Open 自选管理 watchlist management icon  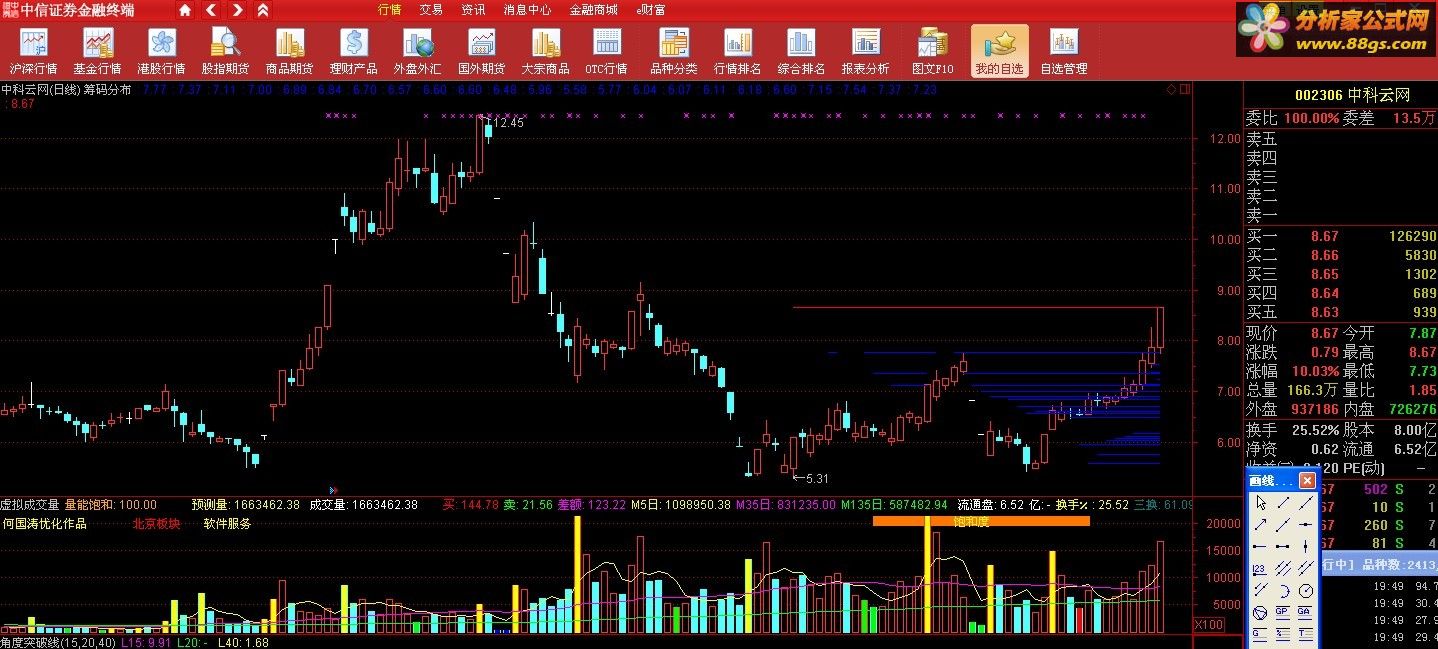coord(1063,50)
